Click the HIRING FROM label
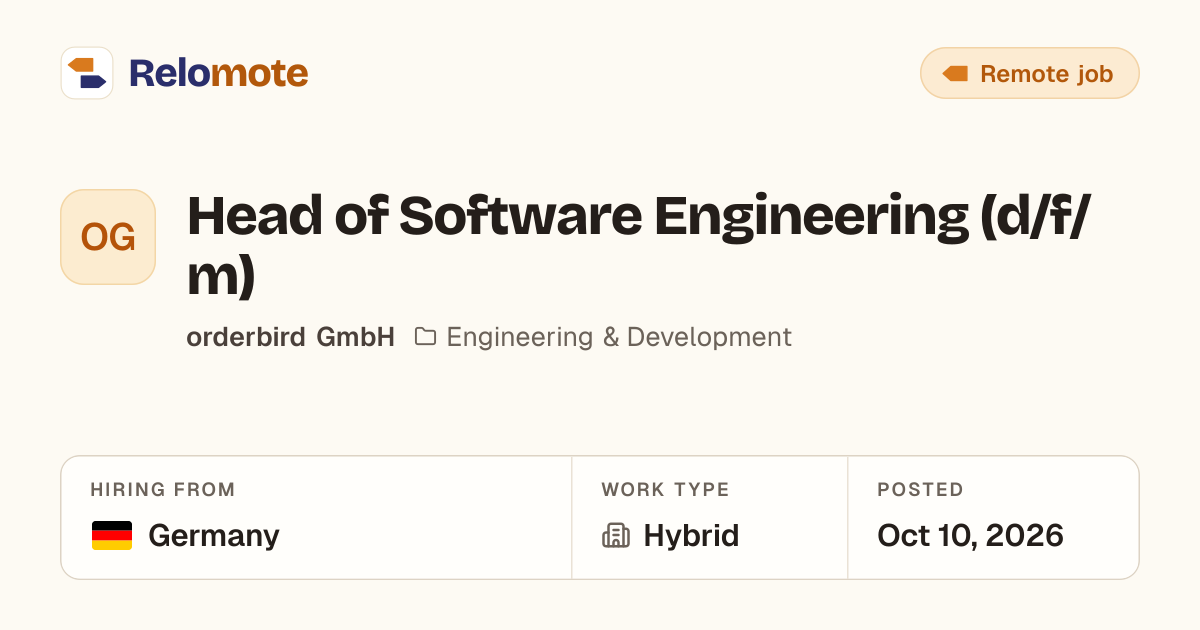 point(163,490)
